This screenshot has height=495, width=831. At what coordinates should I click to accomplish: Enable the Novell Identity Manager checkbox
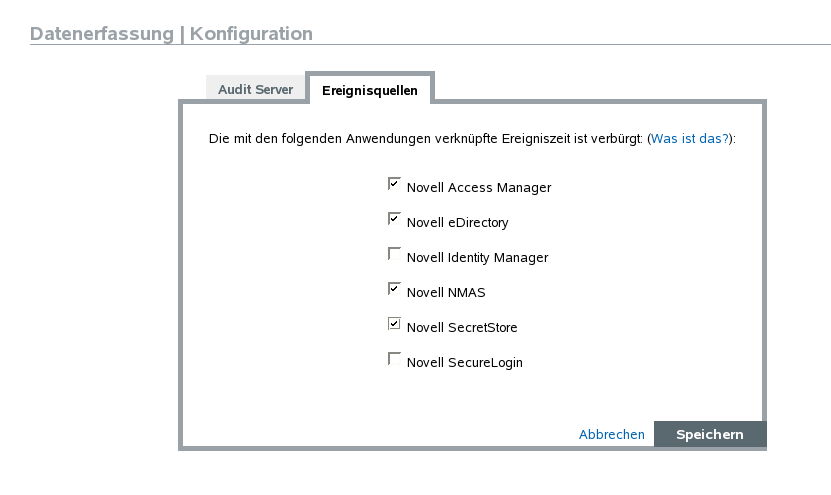click(394, 255)
